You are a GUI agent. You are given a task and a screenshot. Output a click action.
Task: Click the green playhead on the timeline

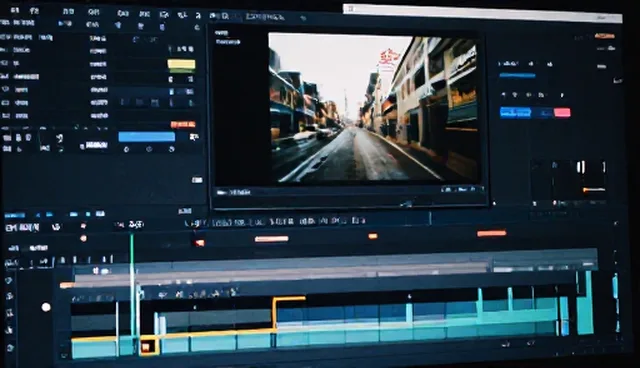(132, 286)
